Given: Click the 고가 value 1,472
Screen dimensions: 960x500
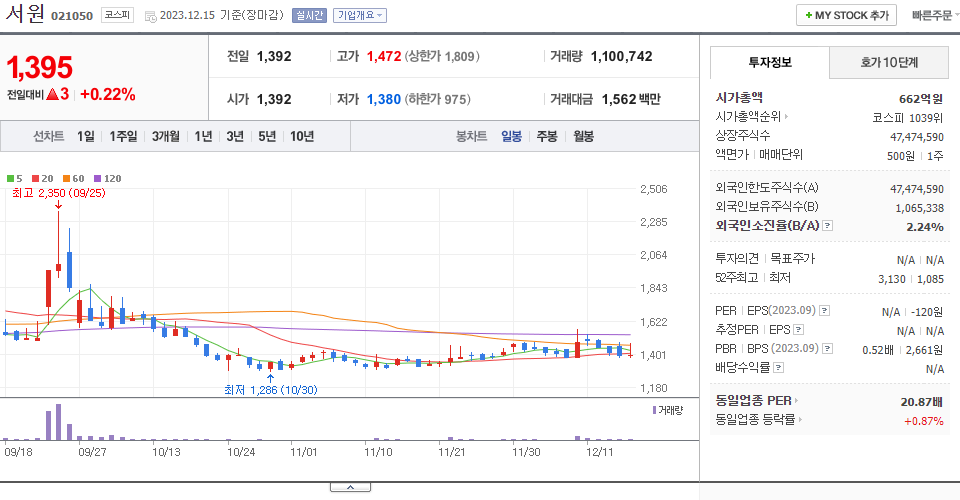Looking at the screenshot, I should (x=384, y=56).
